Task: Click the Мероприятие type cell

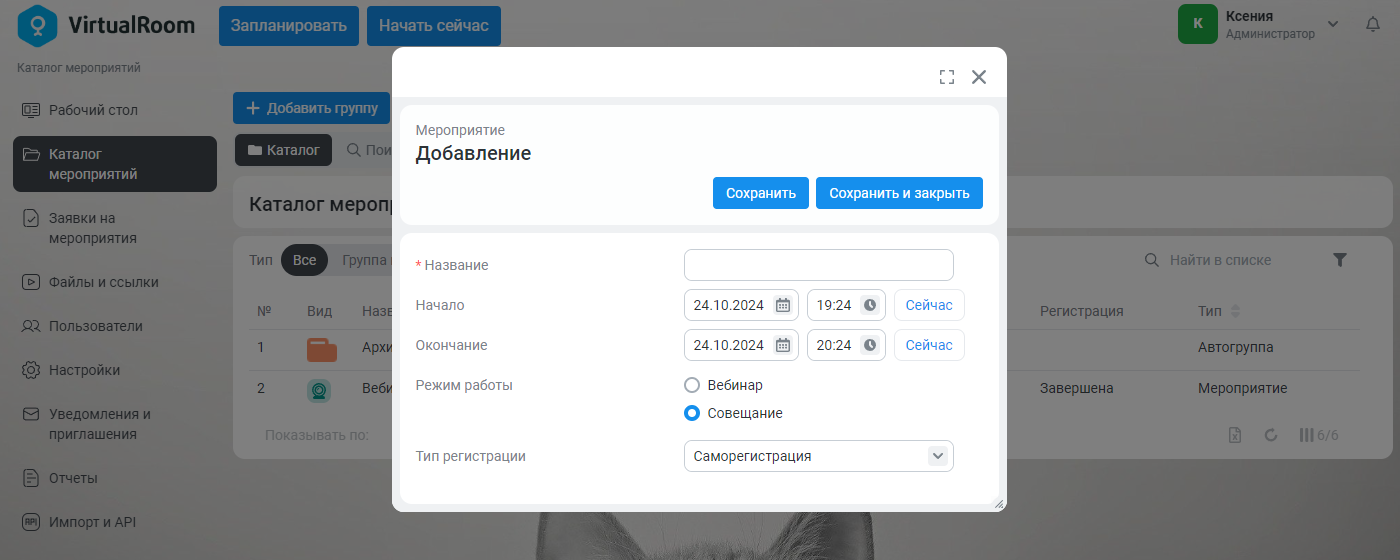Action: 1243,388
